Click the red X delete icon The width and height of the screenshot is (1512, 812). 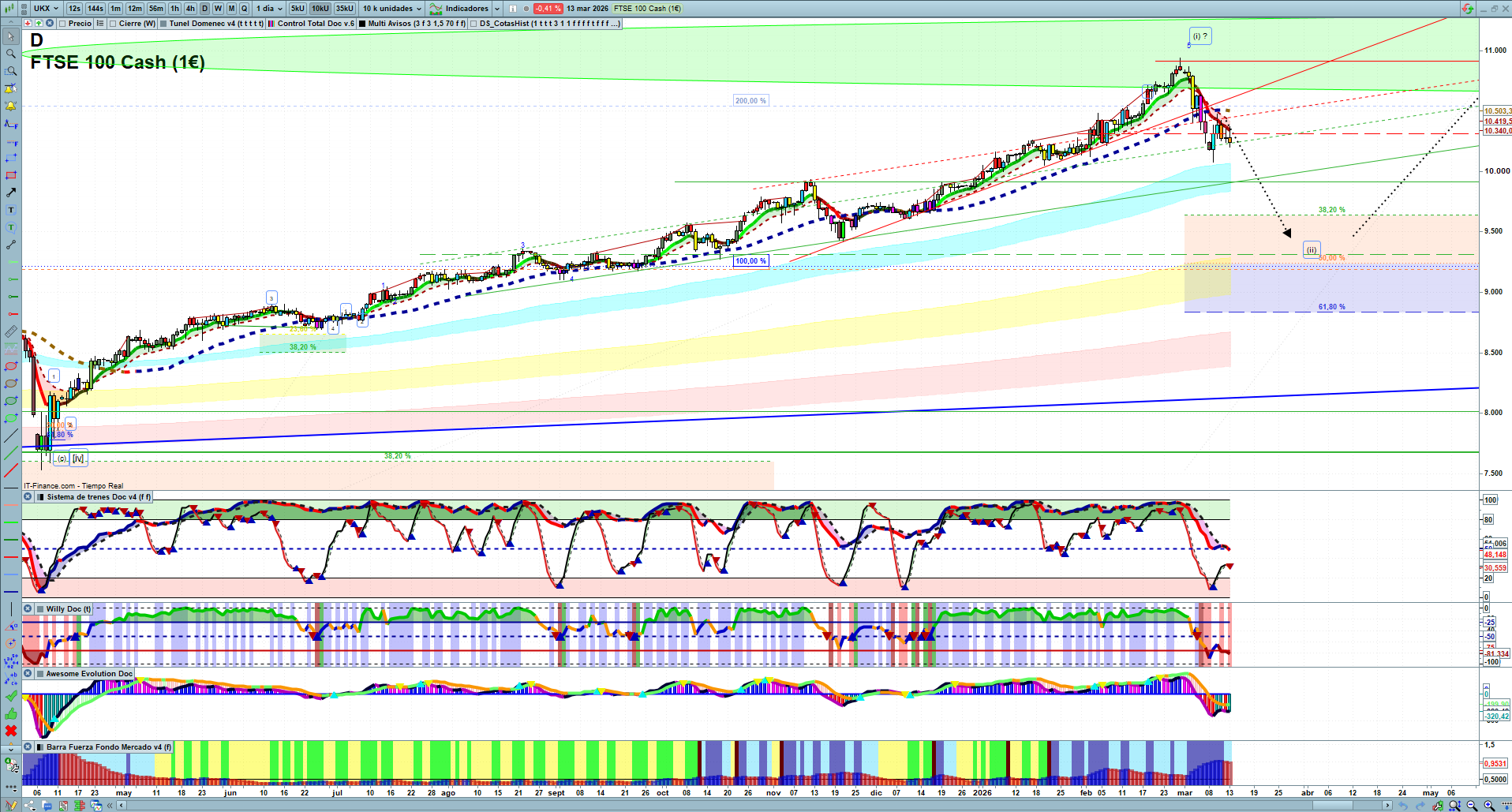point(11,731)
